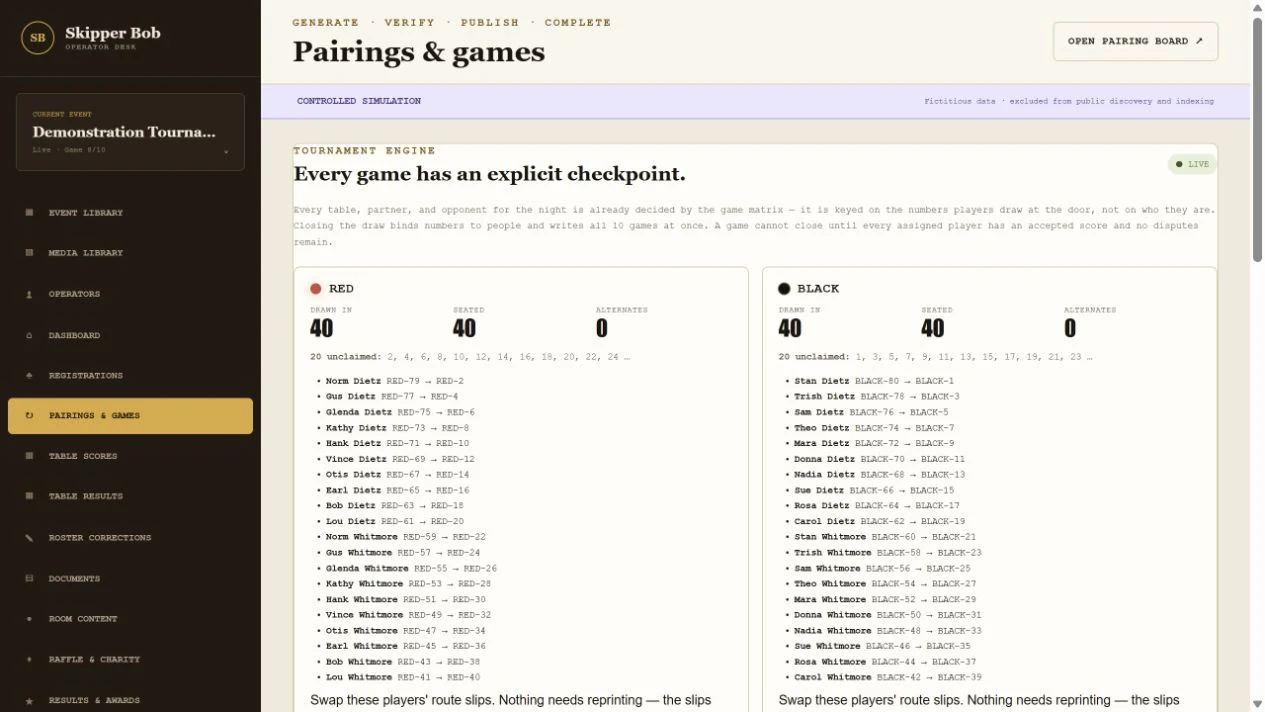
Task: Click the RED 20 unclaimed numbers line
Action: pos(470,357)
